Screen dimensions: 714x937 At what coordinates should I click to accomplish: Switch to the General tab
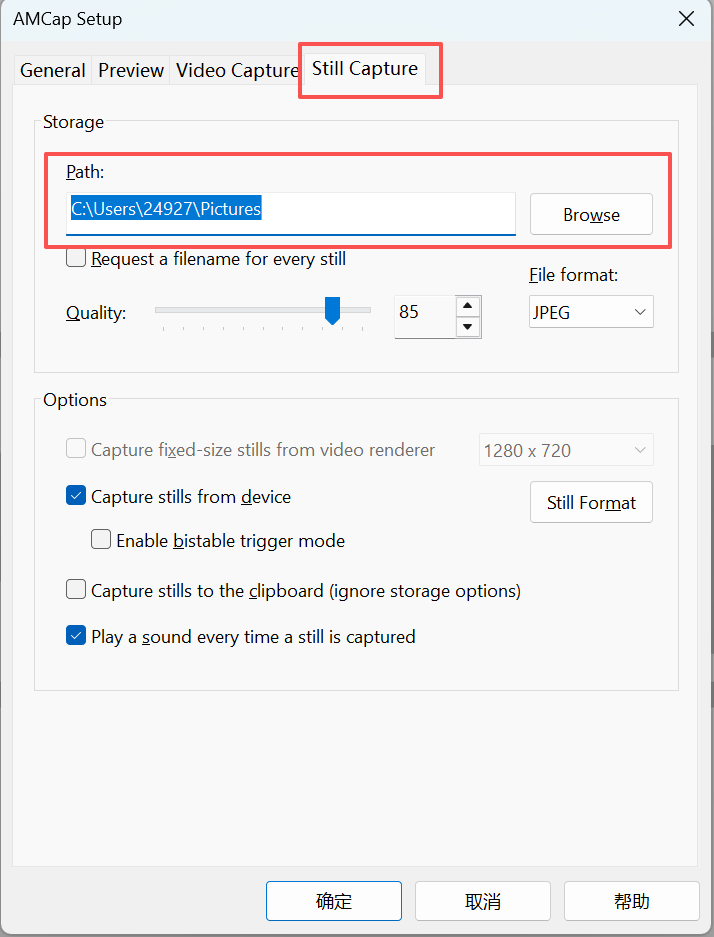coord(53,71)
